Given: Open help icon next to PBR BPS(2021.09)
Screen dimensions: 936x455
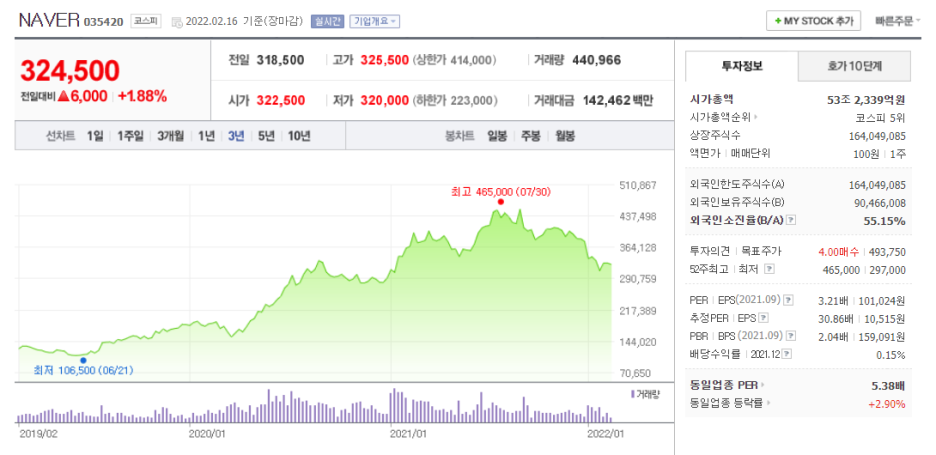Looking at the screenshot, I should (x=792, y=336).
